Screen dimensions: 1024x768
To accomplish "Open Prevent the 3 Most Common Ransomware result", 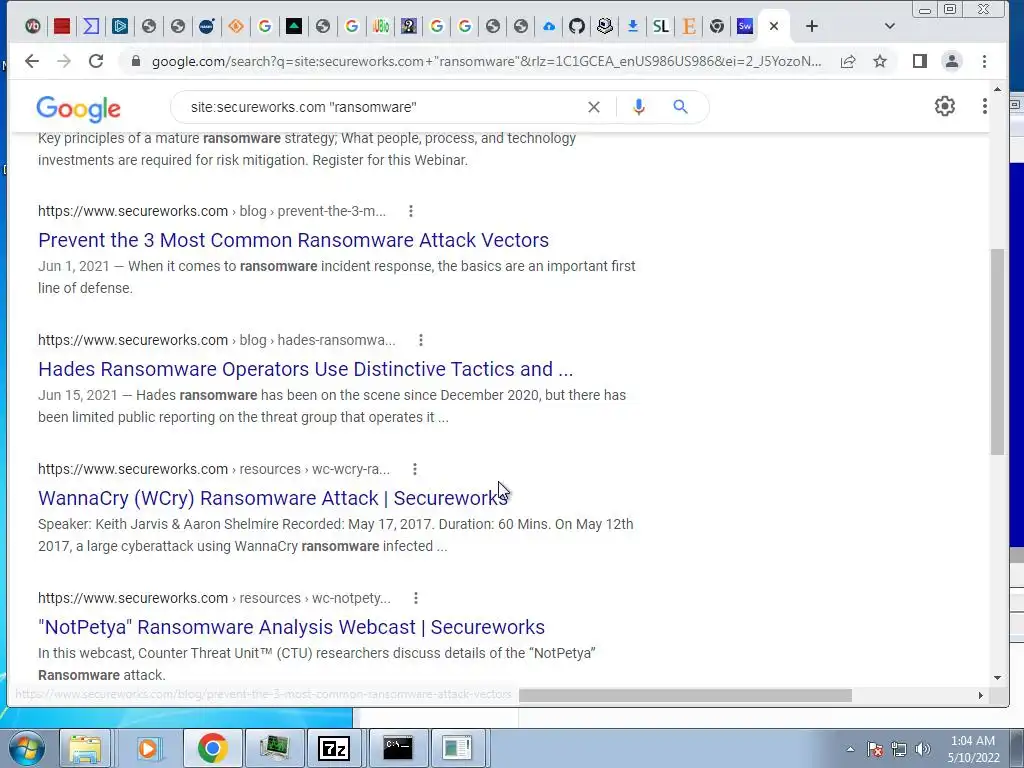I will click(x=293, y=240).
